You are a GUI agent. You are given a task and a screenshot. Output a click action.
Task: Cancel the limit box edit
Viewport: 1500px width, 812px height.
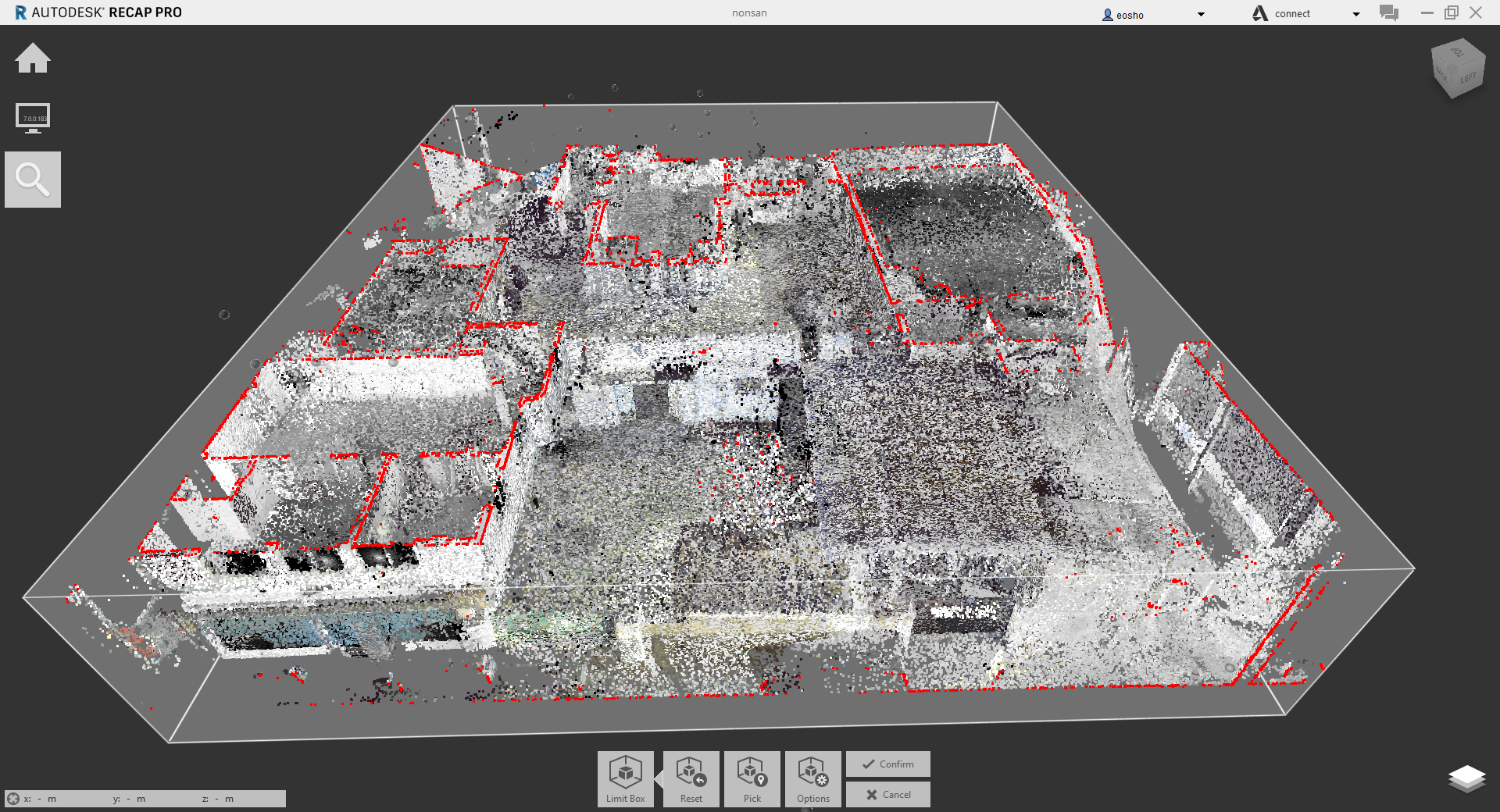click(887, 795)
